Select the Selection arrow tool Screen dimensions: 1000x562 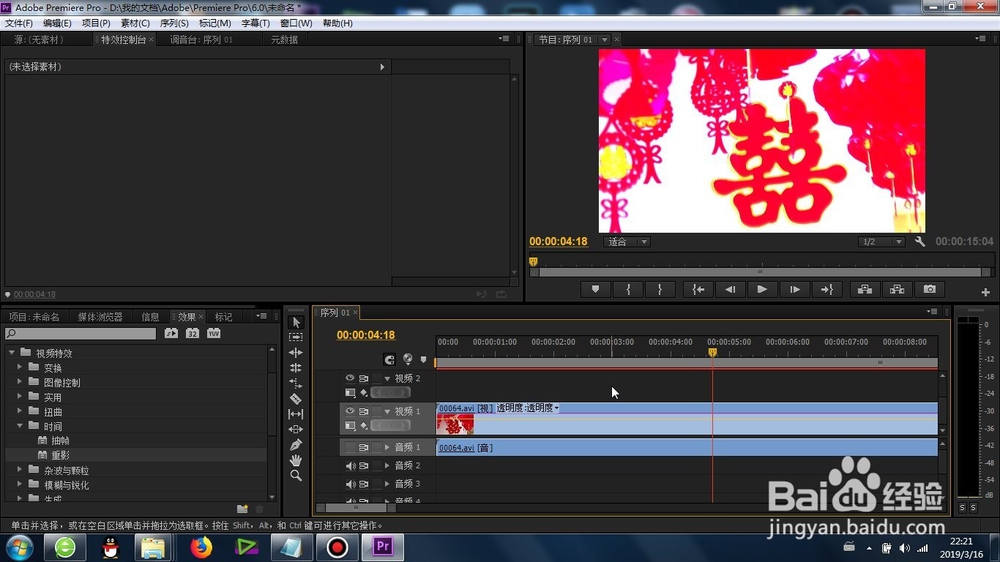tap(296, 322)
